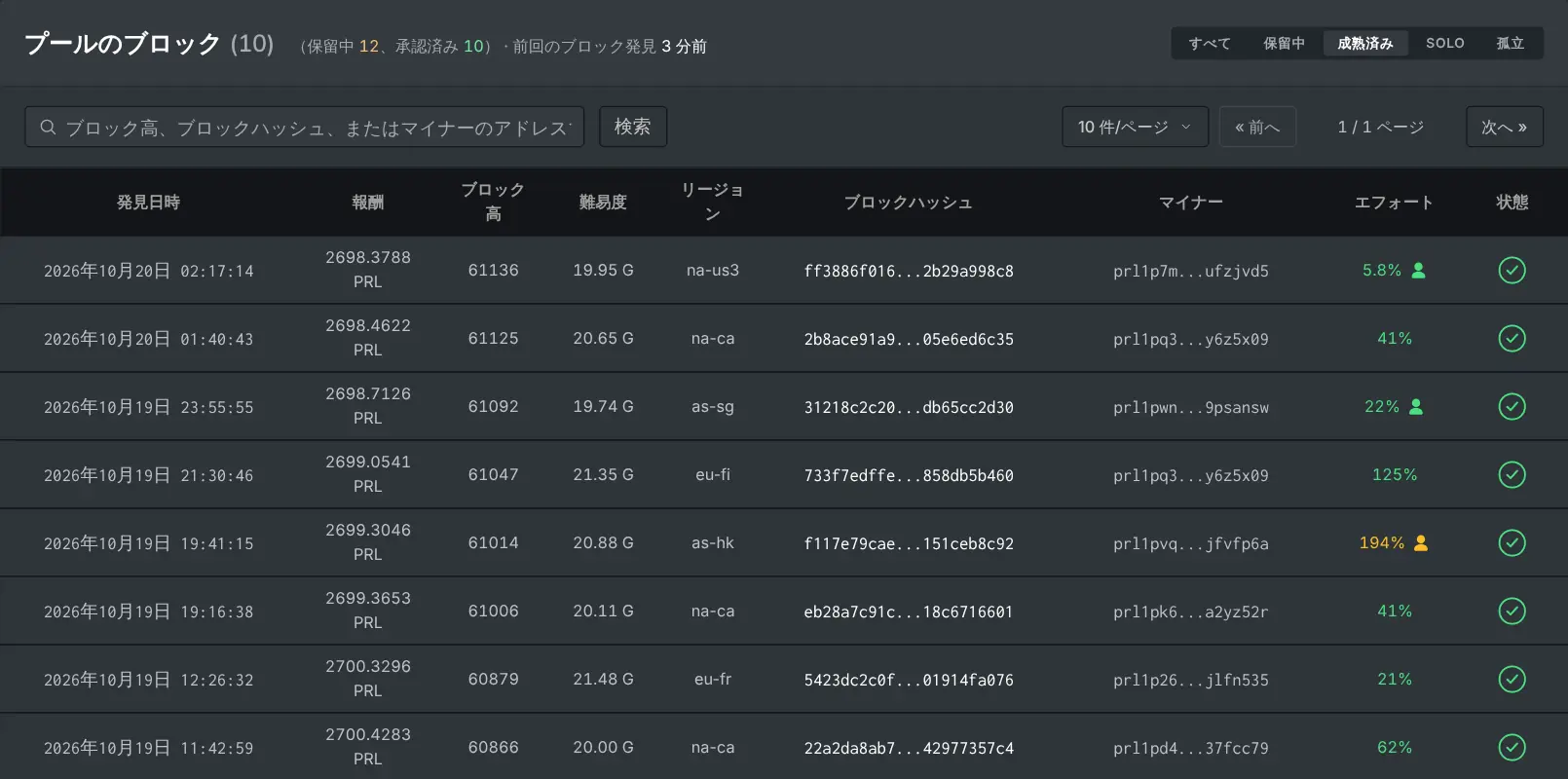The image size is (1568, 779).
Task: Click the search magnifier icon
Action: [48, 128]
